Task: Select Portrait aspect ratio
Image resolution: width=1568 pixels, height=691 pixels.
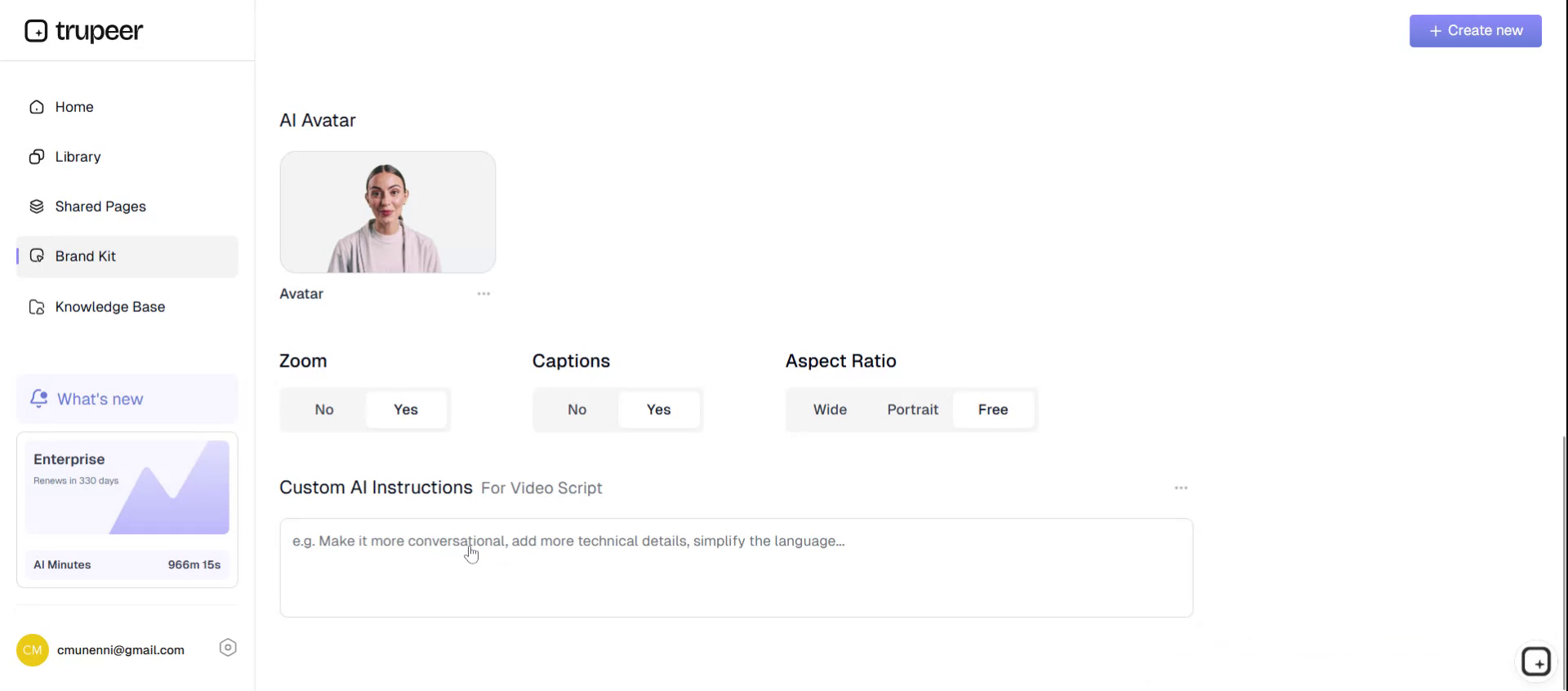Action: (912, 410)
